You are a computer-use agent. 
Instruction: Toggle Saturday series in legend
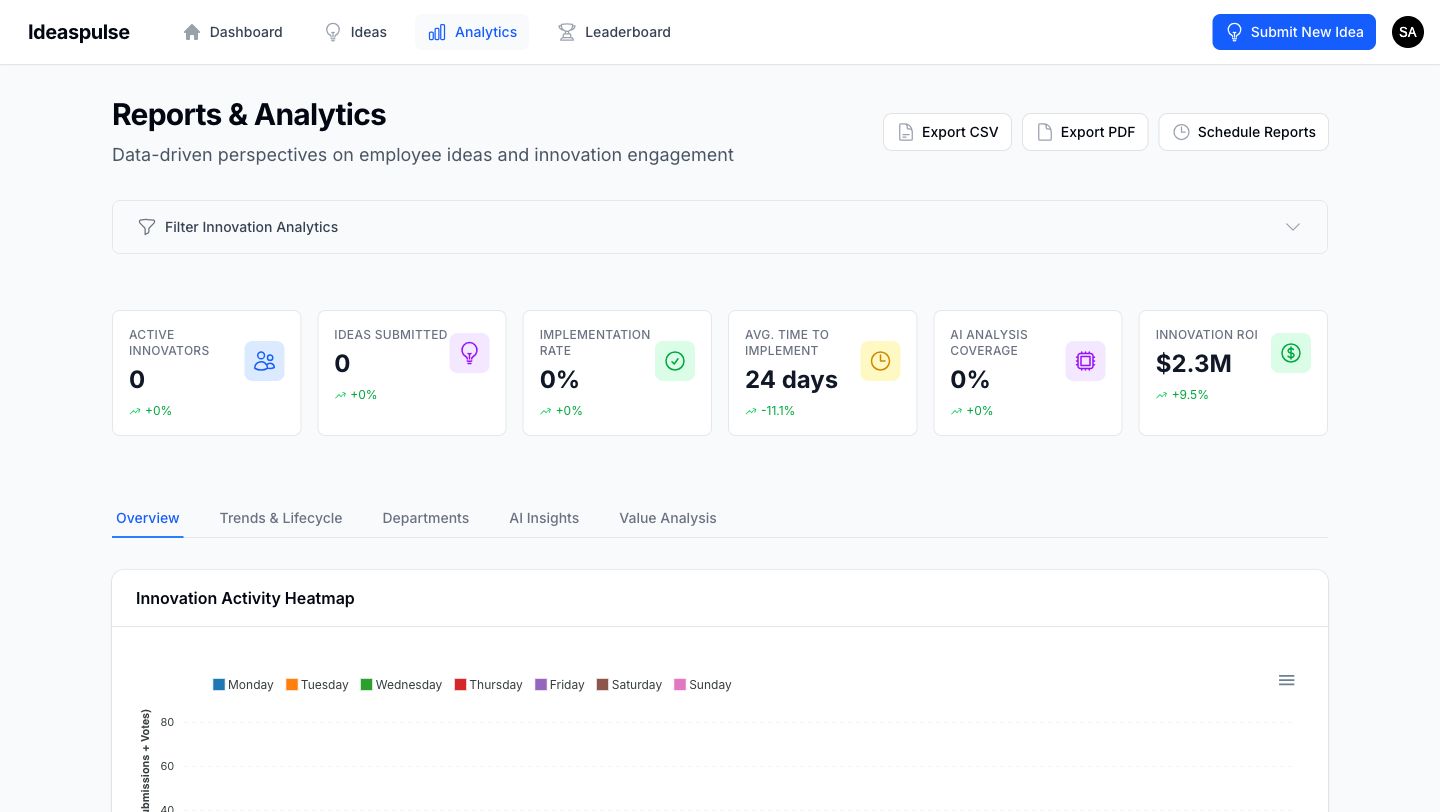630,685
